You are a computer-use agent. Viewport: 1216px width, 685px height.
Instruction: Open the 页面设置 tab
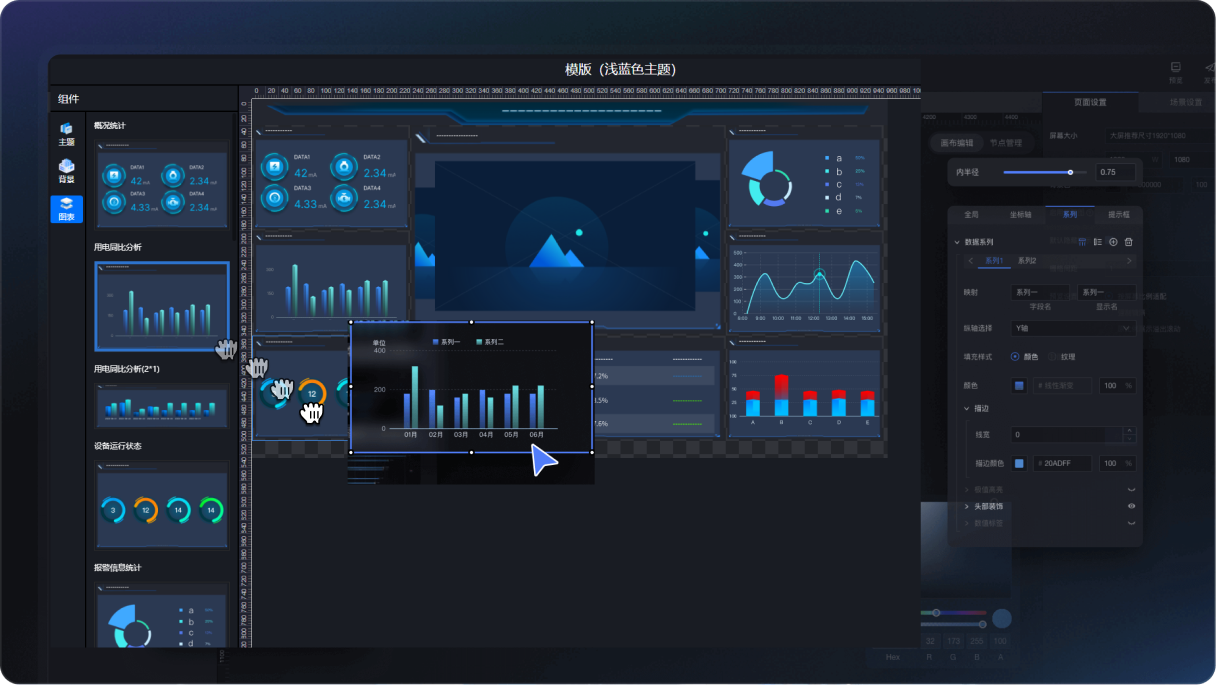pos(1090,102)
